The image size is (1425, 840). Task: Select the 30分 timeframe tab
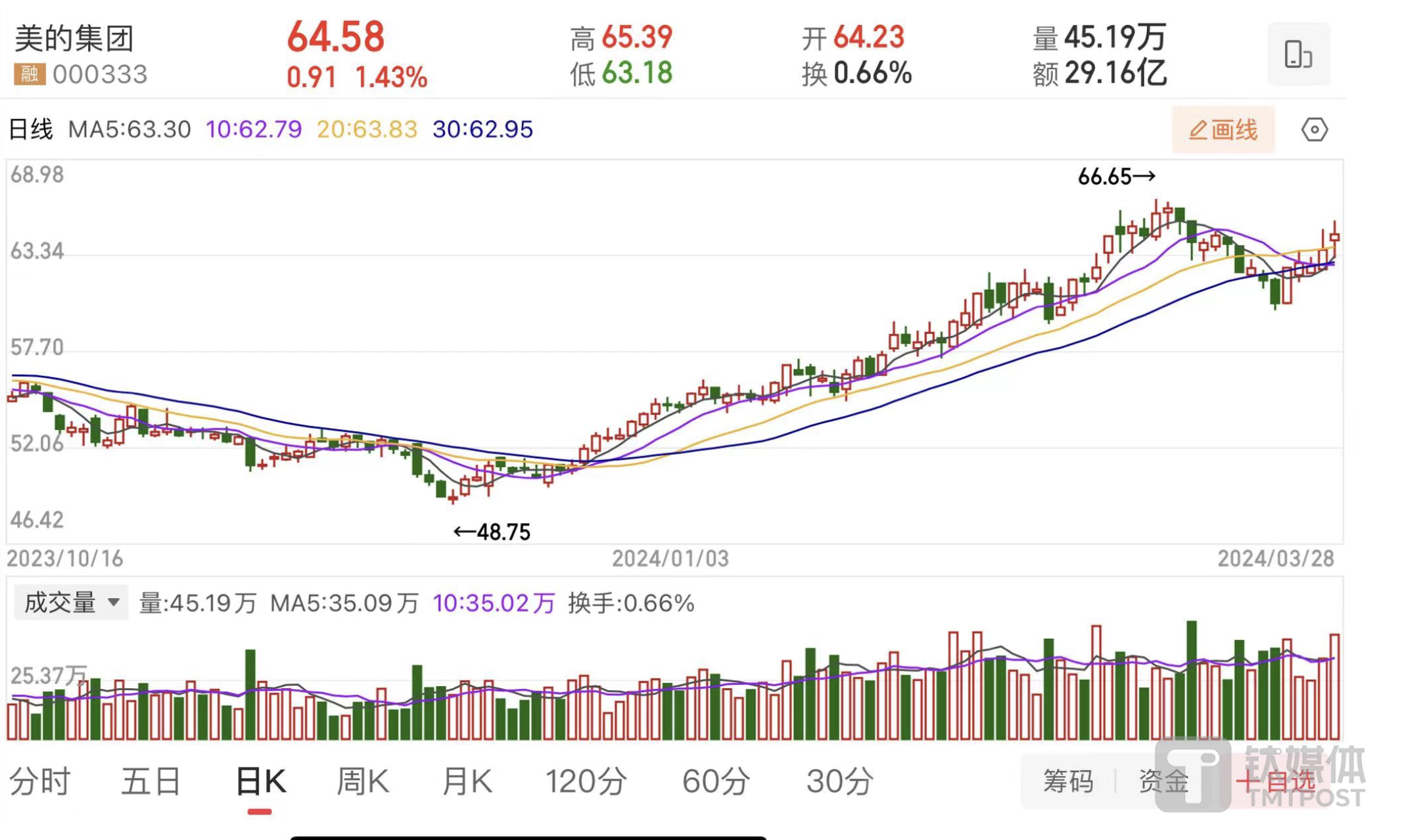click(839, 782)
